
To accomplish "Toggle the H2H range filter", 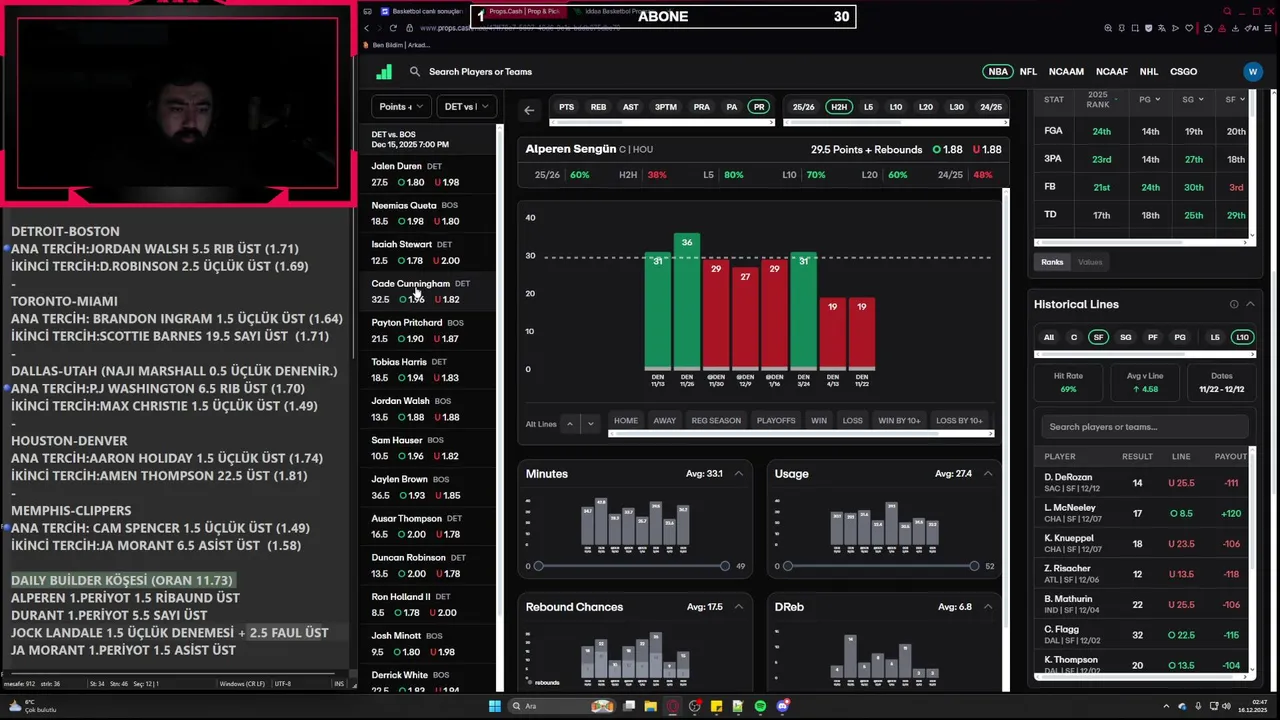I will pos(839,107).
